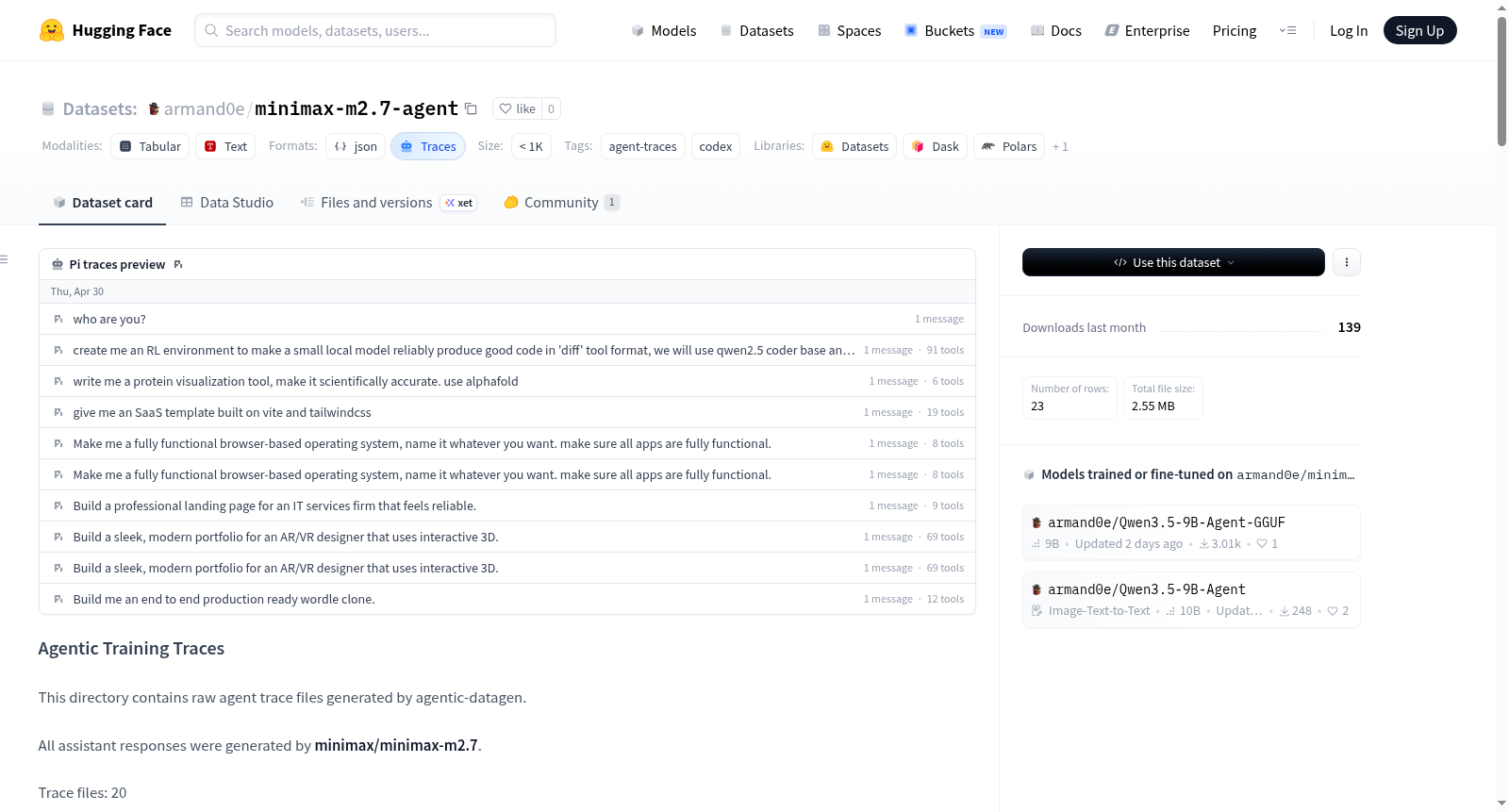Viewport: 1509px width, 812px height.
Task: Show additional libraries via + 1
Action: point(1060,146)
